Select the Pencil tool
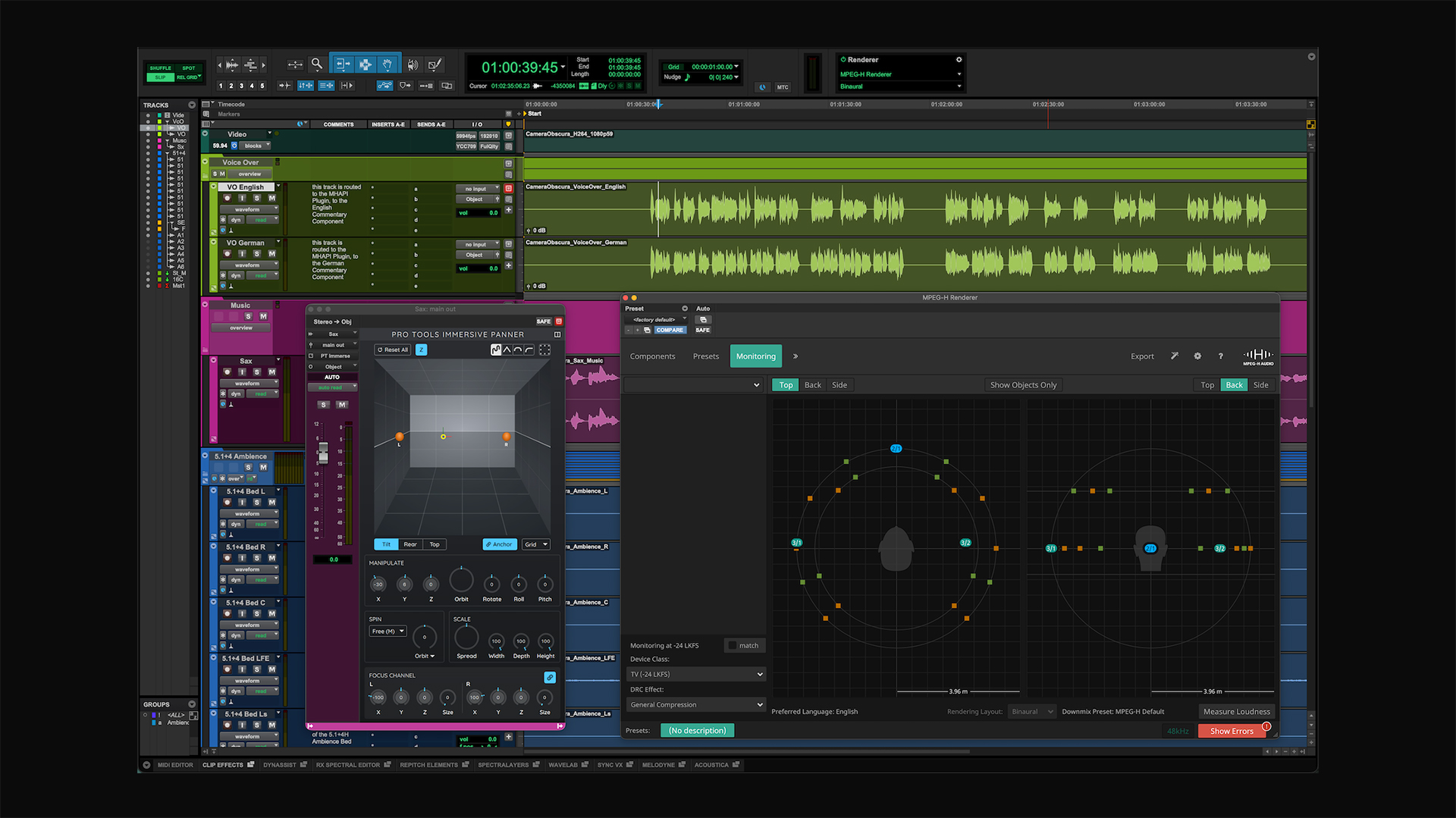1456x818 pixels. (435, 64)
